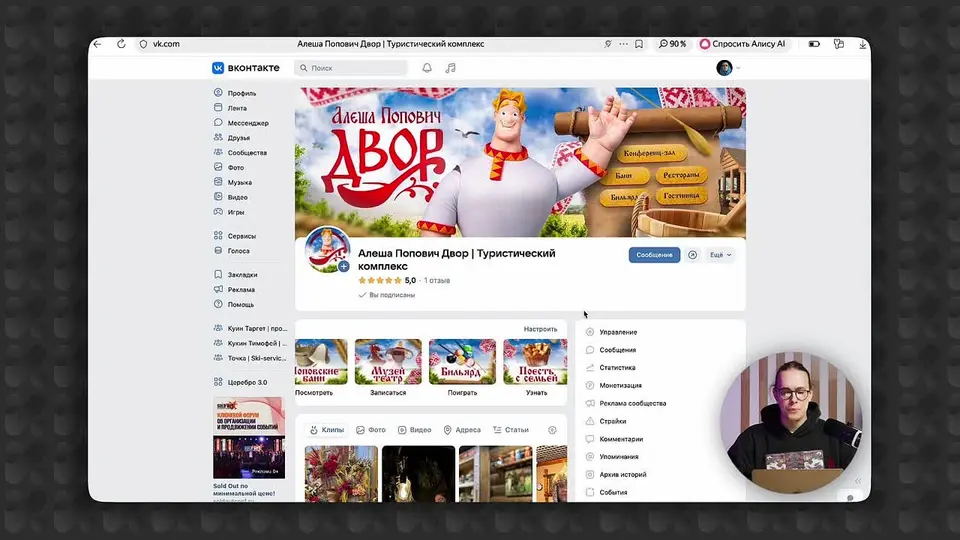Click the 90% zoom level indicator
The width and height of the screenshot is (960, 540).
tap(672, 44)
